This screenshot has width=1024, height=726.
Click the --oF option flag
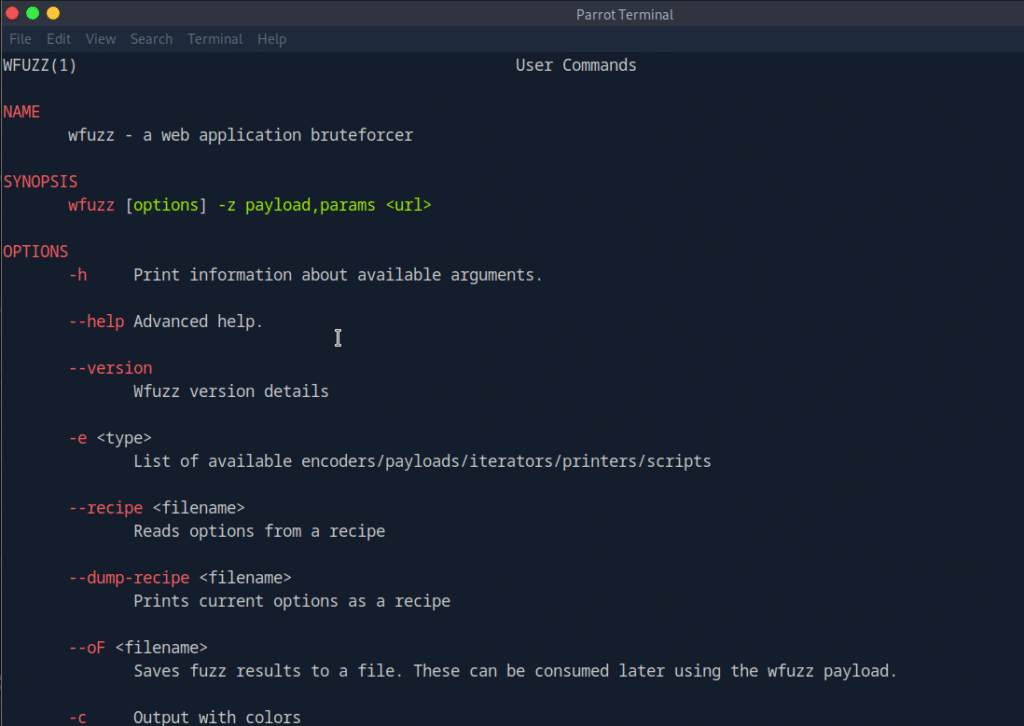[x=87, y=647]
